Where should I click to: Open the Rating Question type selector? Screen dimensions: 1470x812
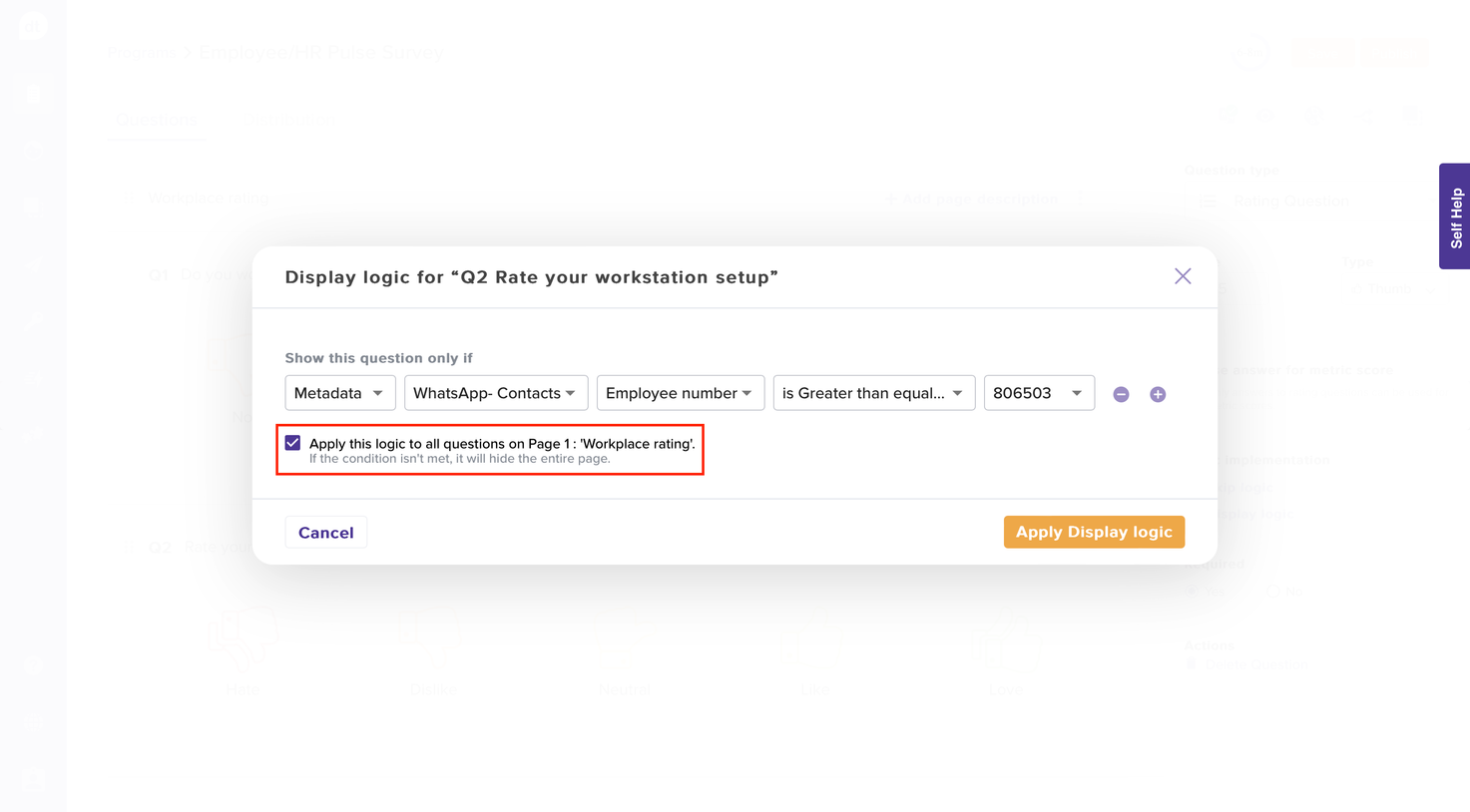click(1289, 202)
